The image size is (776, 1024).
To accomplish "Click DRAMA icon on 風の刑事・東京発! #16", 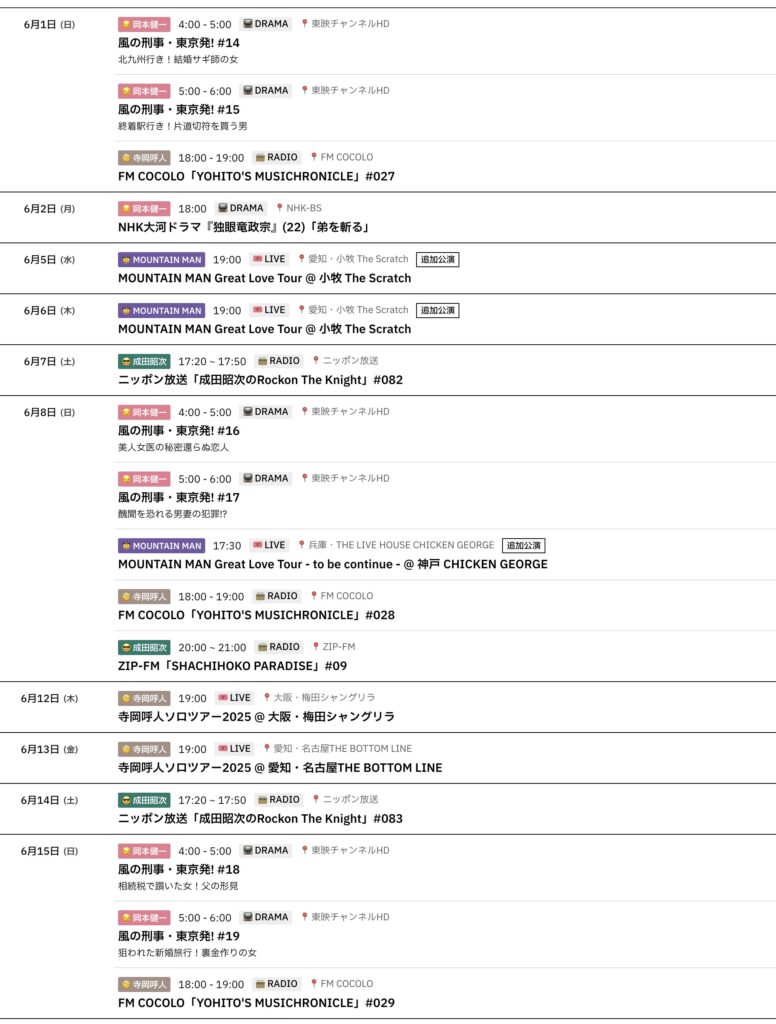I will pos(247,412).
